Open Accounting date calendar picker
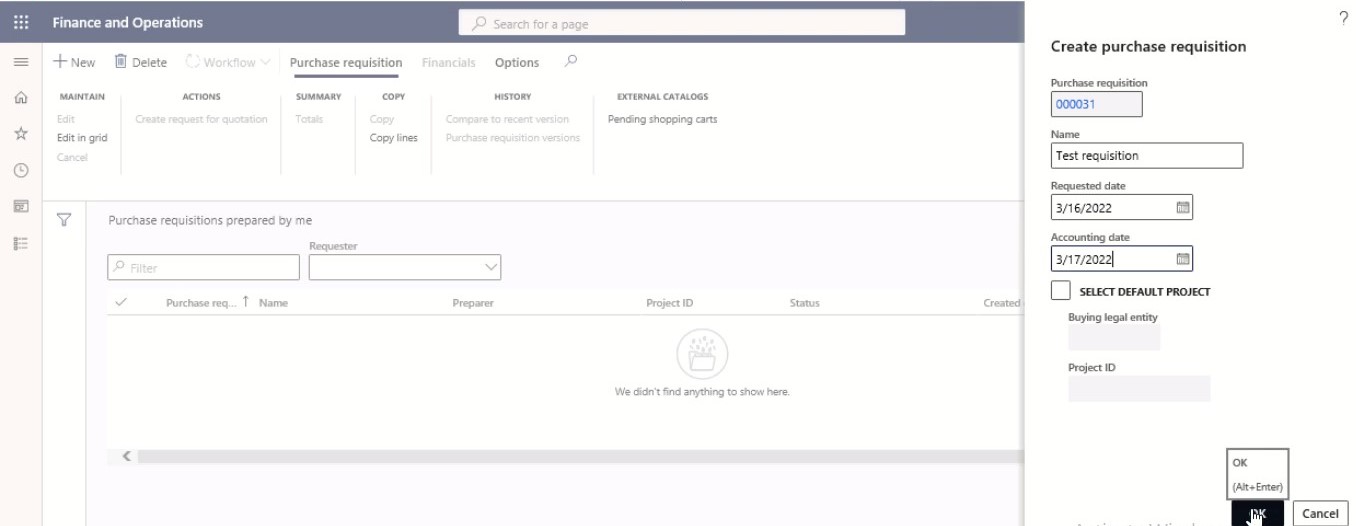 click(x=1182, y=259)
